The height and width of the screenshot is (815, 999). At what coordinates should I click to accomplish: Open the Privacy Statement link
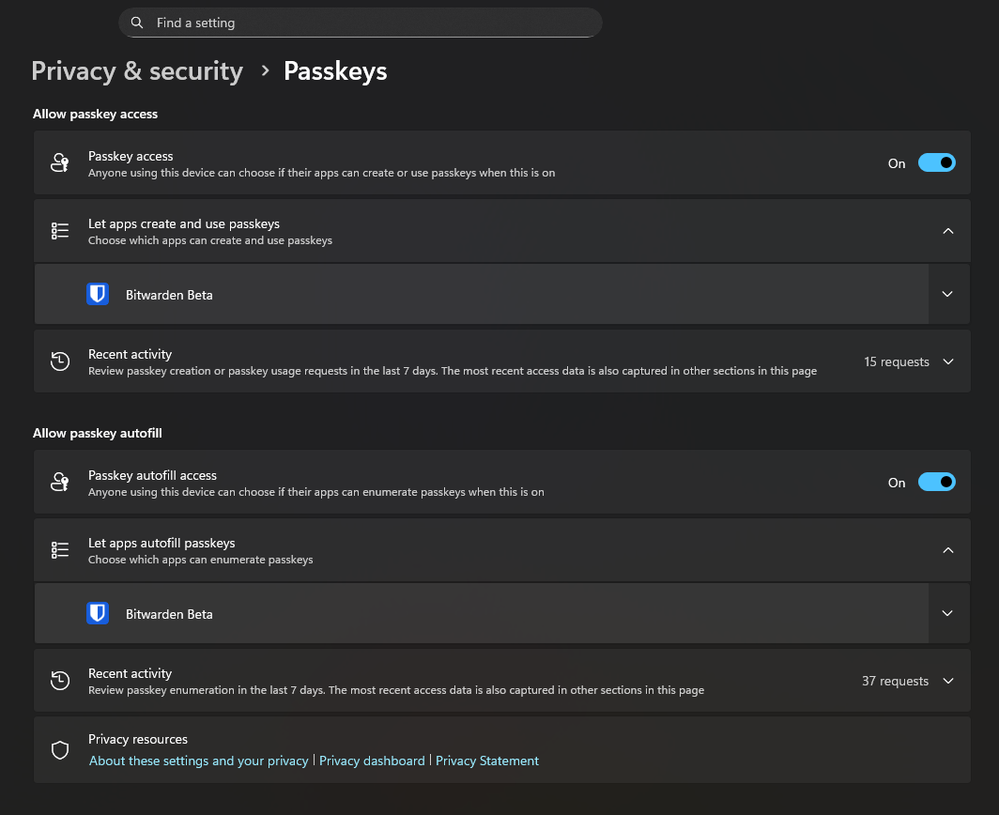[487, 761]
